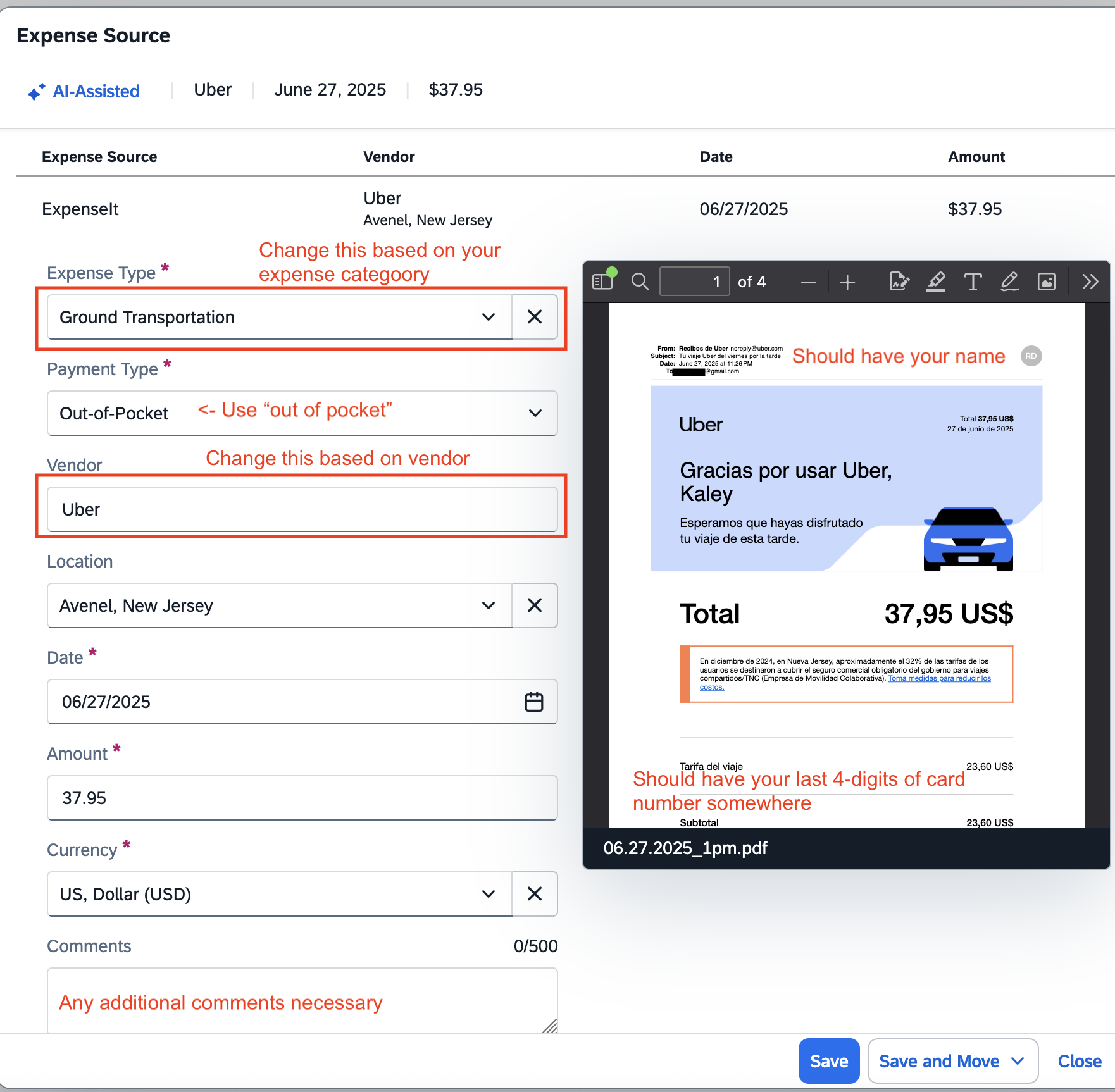
Task: Click the add image tool in PDF toolbar
Action: [x=1047, y=282]
